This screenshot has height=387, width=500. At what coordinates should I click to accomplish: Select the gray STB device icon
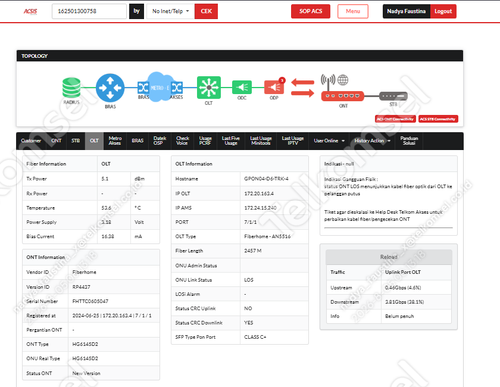point(393,96)
